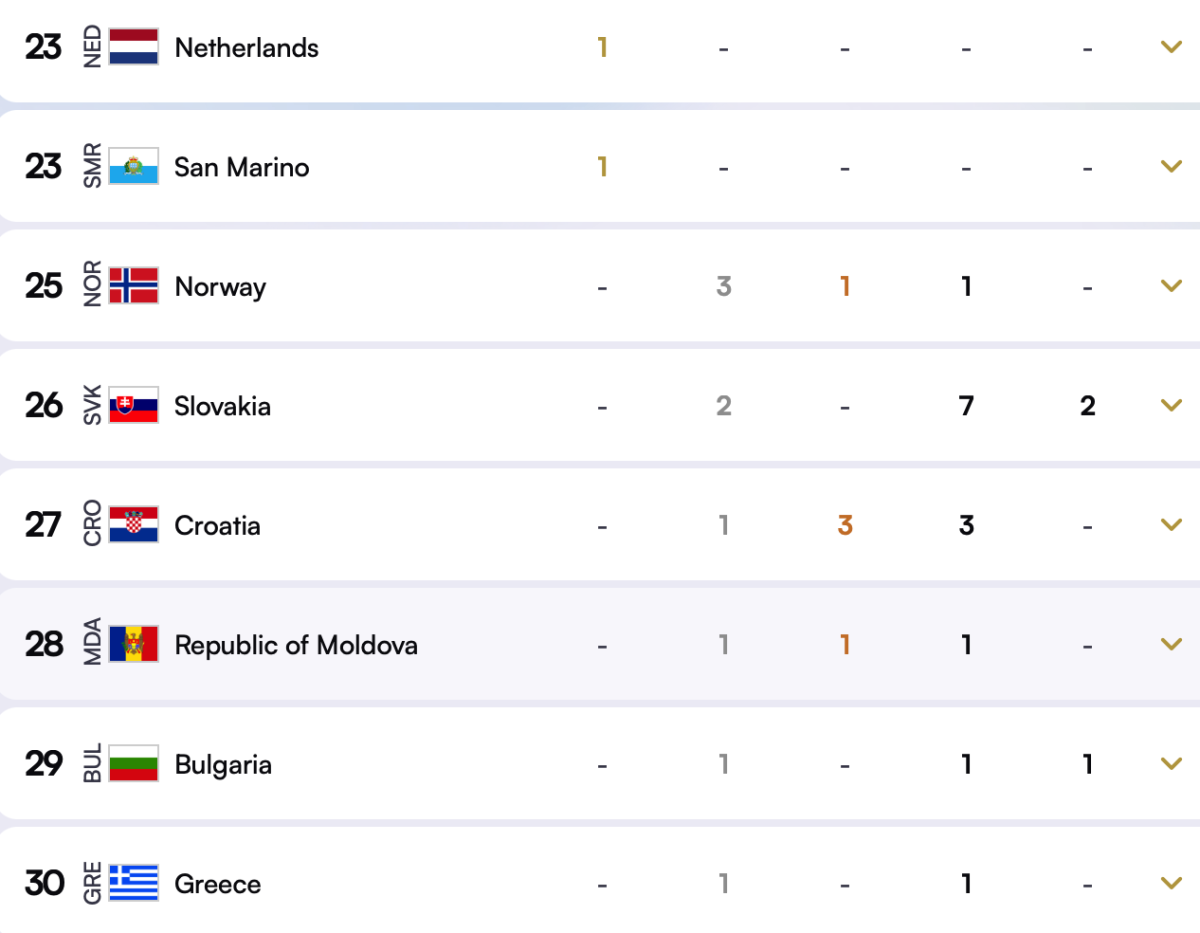The image size is (1200, 933).
Task: Expand the Netherlands row chevron
Action: tap(1171, 47)
